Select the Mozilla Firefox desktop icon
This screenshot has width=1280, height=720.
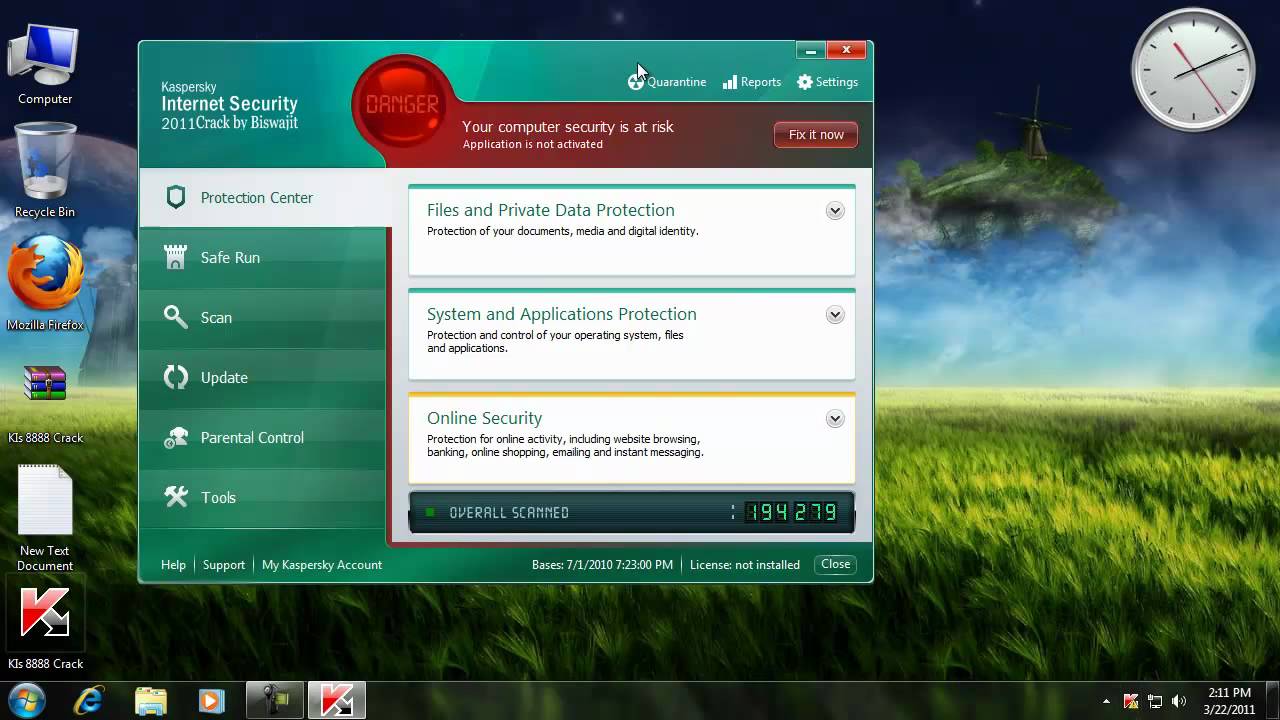tap(45, 283)
